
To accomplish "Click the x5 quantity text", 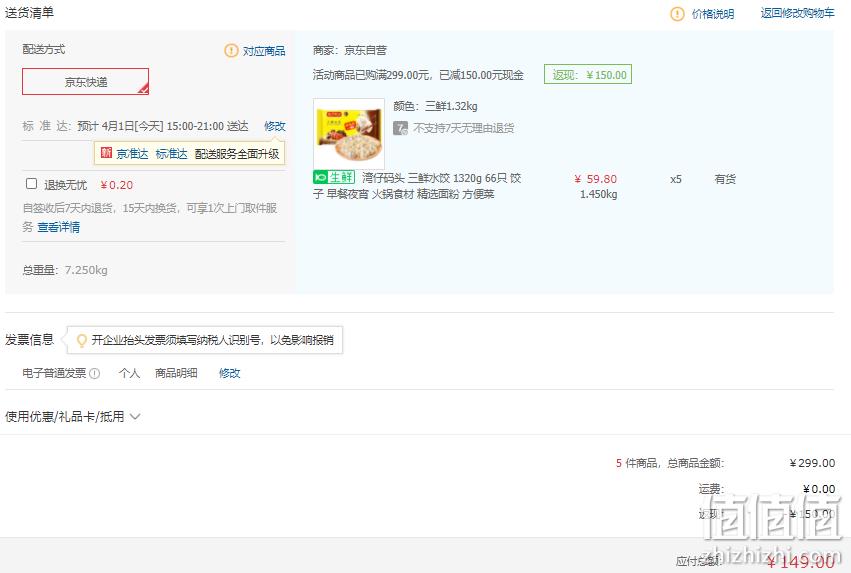I will (x=676, y=179).
